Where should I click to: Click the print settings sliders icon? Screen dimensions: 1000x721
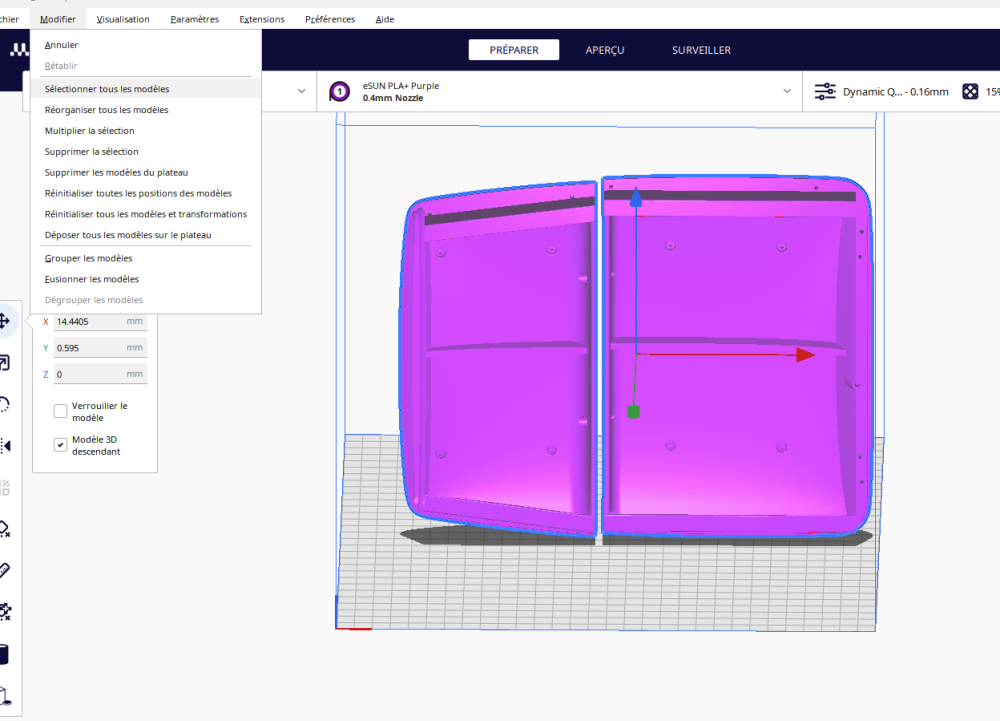[825, 92]
